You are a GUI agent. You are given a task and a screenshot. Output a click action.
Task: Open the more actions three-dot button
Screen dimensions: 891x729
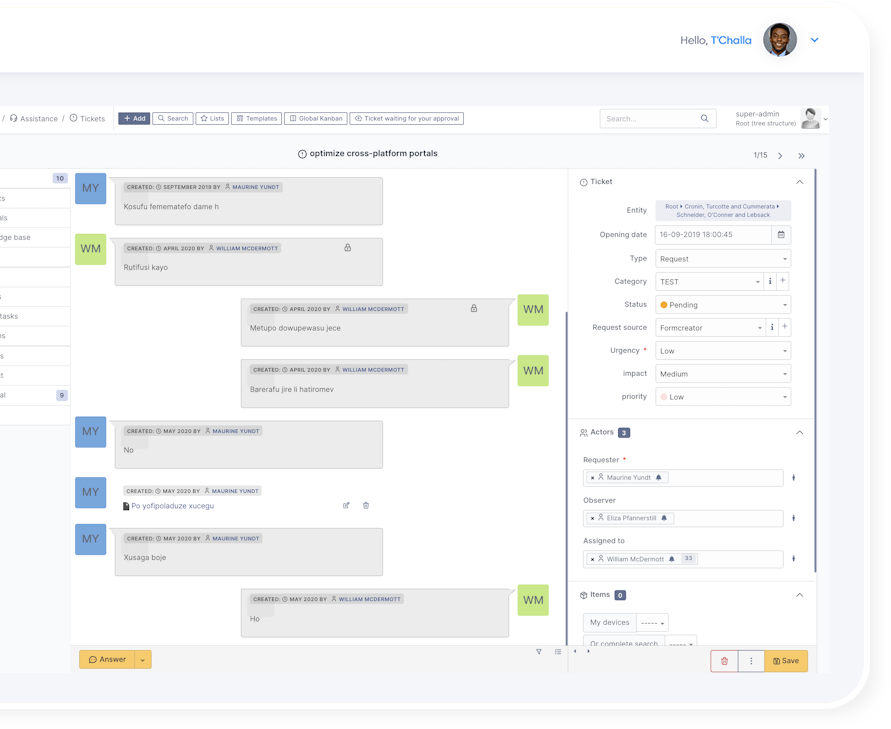click(x=751, y=661)
